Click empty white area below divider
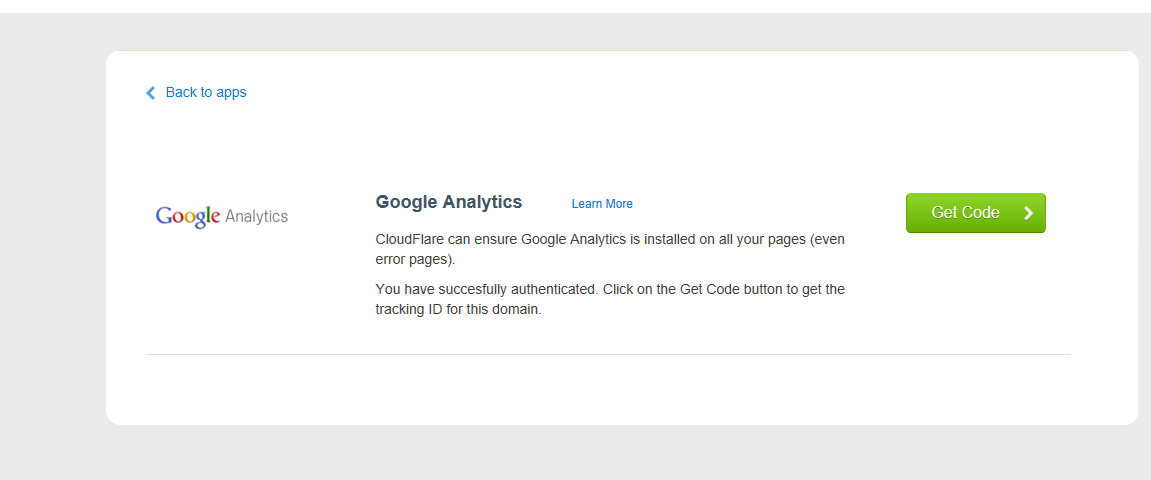Screen dimensions: 1151x480 tap(608, 390)
